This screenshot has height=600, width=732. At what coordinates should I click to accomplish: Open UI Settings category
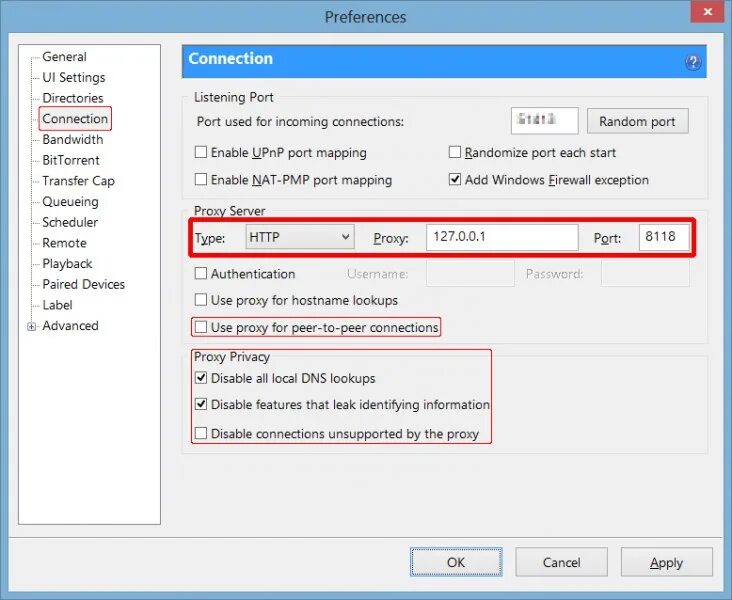tap(74, 77)
